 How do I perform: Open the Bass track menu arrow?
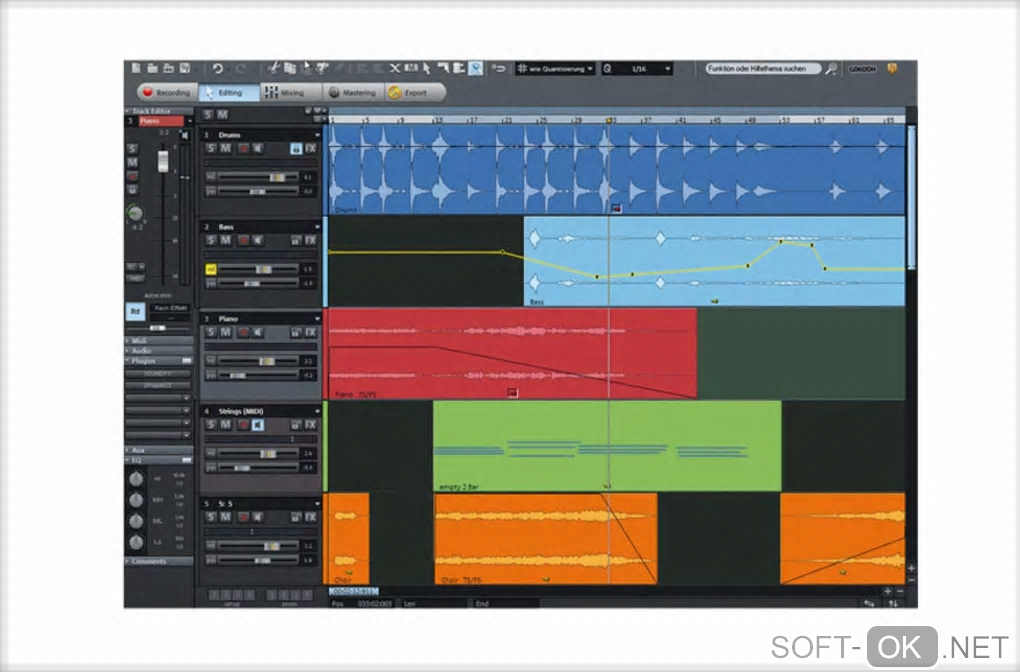[x=317, y=226]
